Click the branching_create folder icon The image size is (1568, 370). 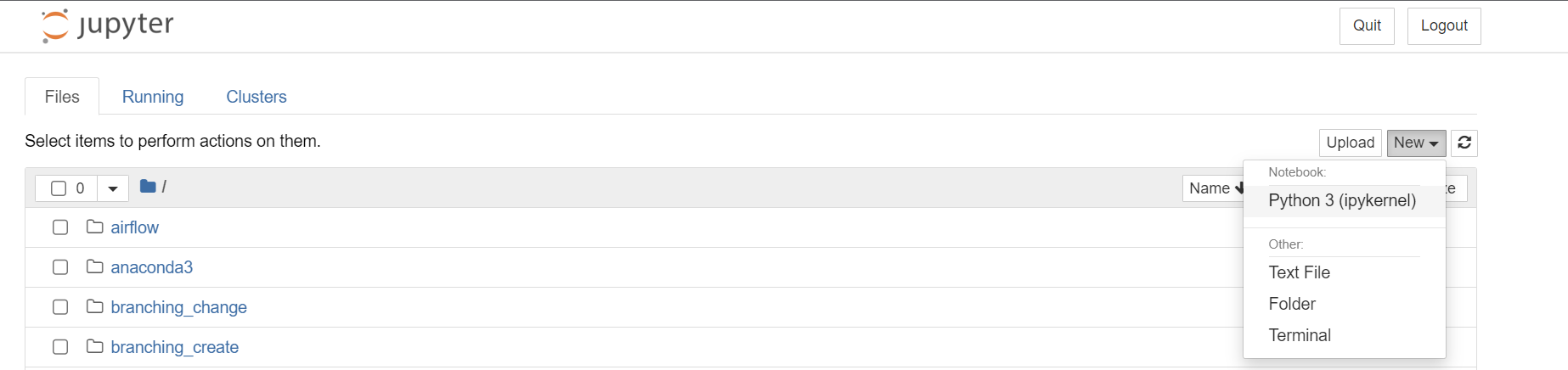[x=95, y=347]
